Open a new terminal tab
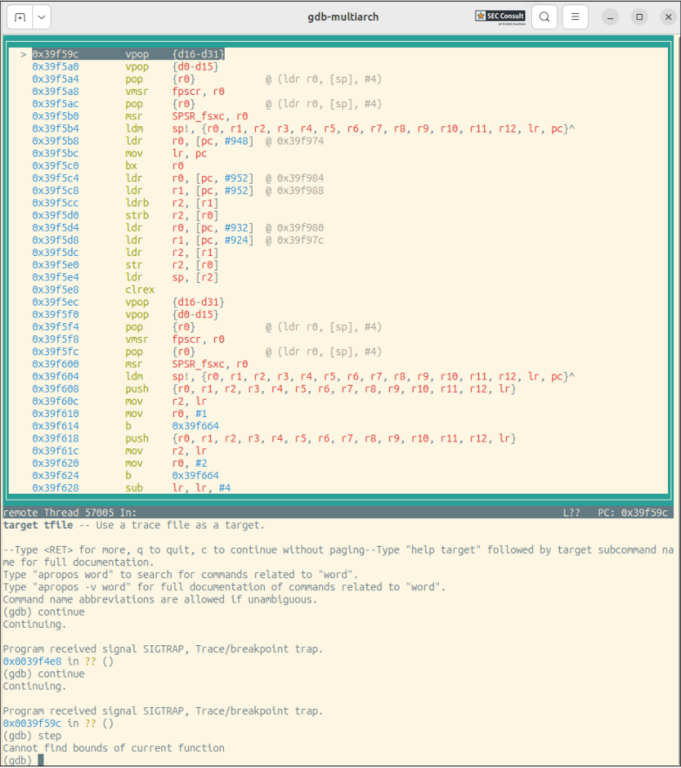The image size is (681, 768). pyautogui.click(x=19, y=17)
